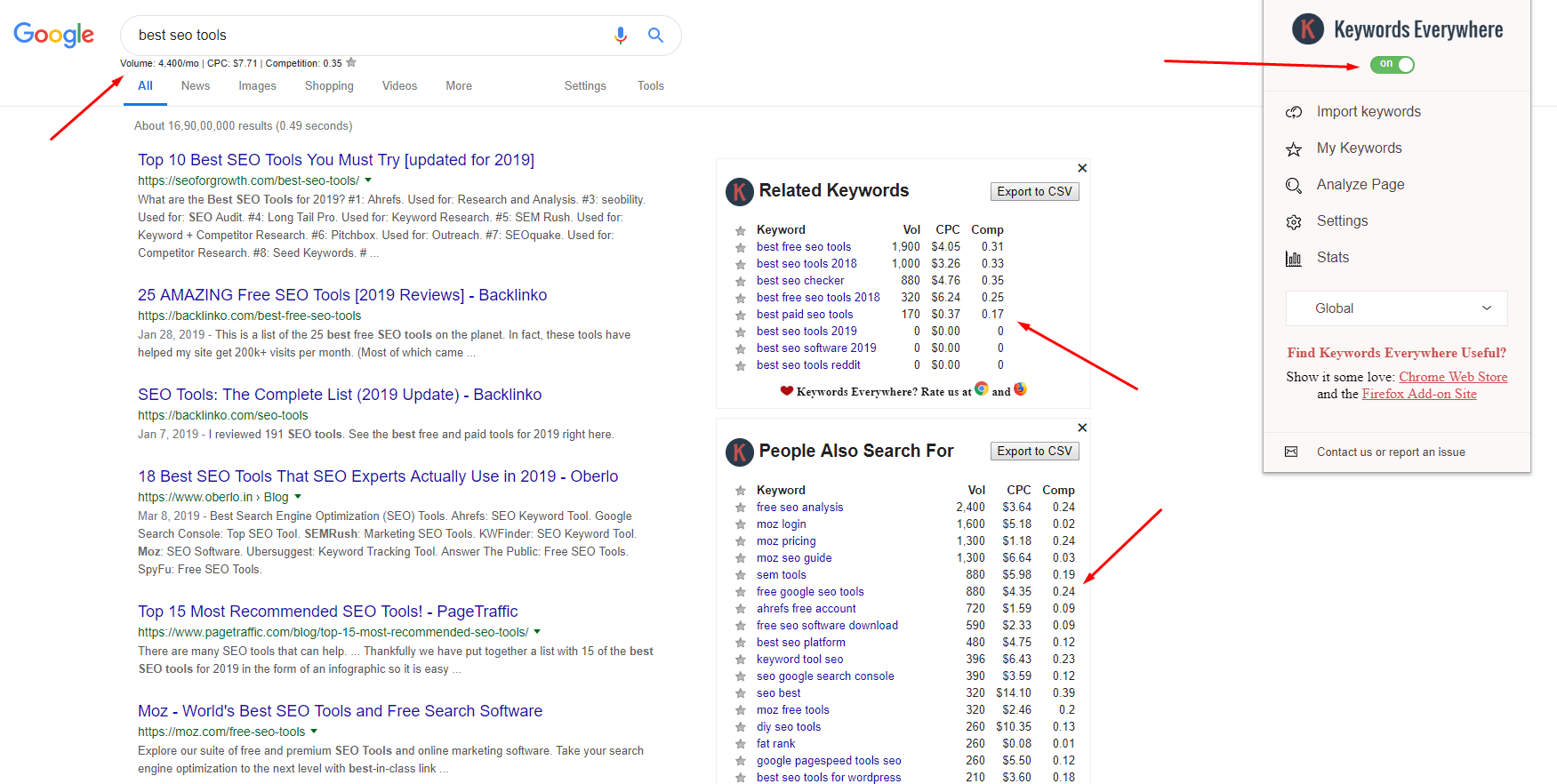The width and height of the screenshot is (1557, 784).
Task: Star all keywords in Related Keywords header
Action: pos(740,231)
